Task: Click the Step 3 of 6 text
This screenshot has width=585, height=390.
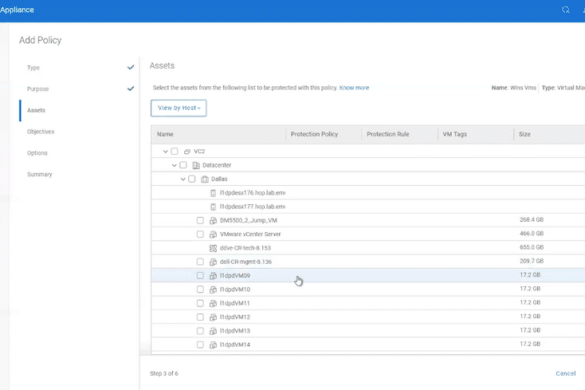Action: click(x=164, y=374)
